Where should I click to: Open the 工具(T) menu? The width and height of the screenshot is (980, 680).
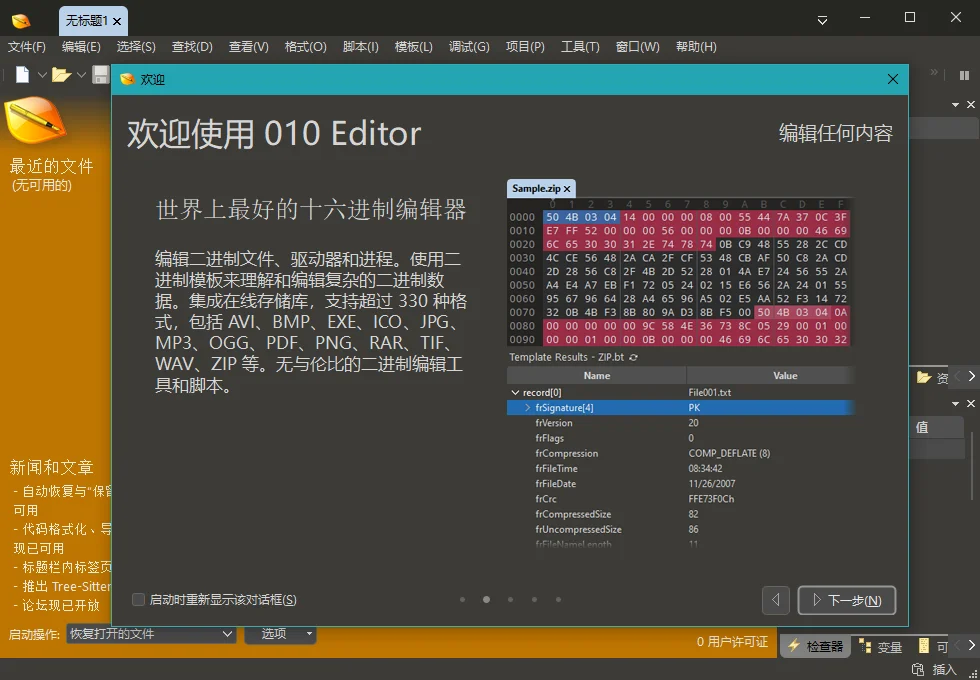click(x=580, y=47)
